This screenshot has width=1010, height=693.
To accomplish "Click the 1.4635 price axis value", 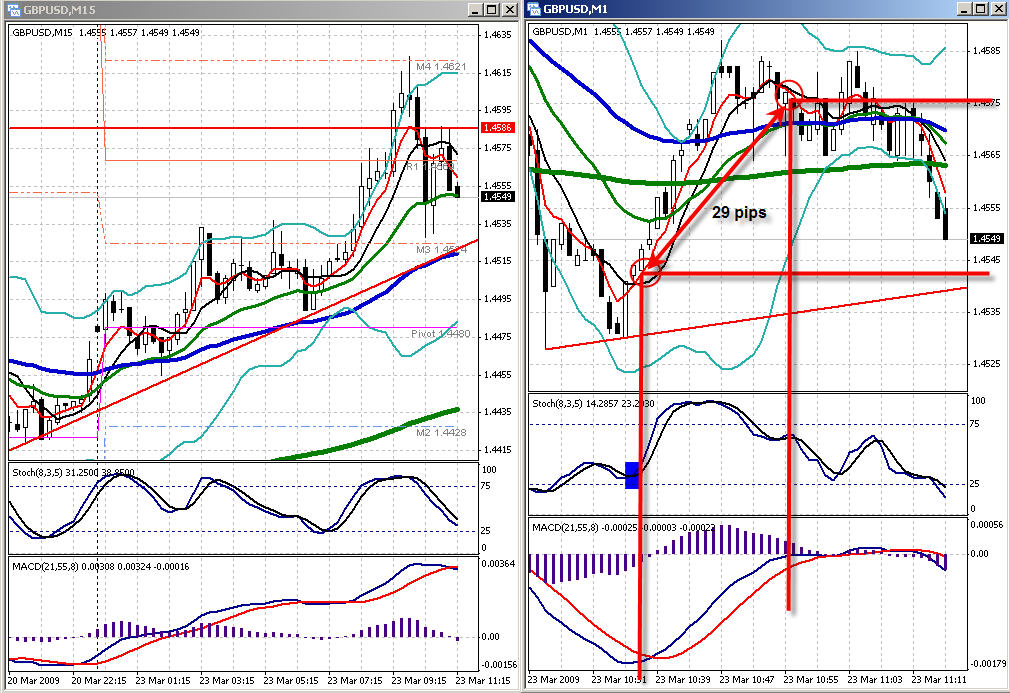I will 497,35.
